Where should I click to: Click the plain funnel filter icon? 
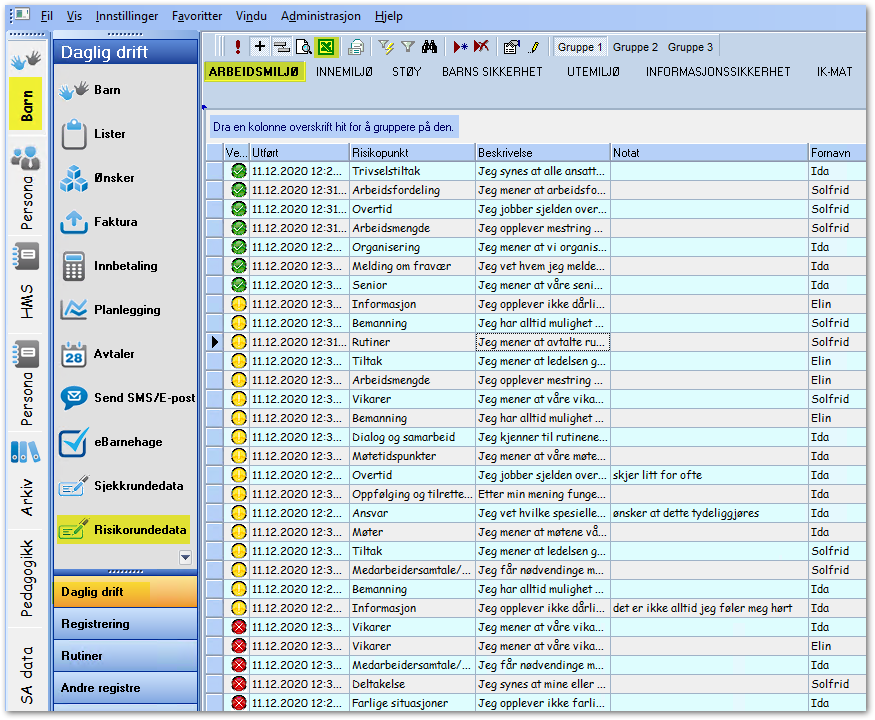(x=408, y=47)
